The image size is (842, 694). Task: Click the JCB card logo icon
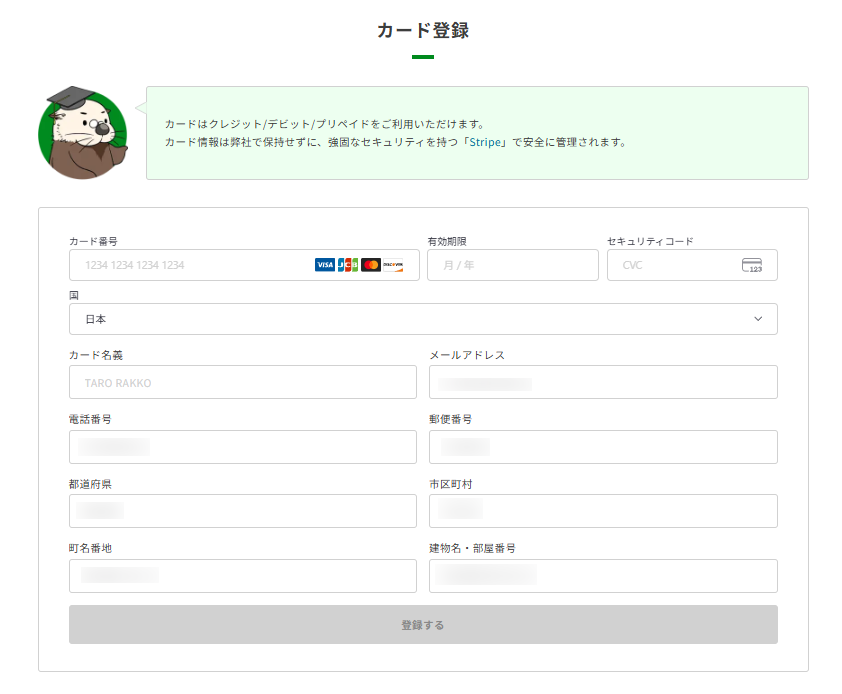(347, 265)
